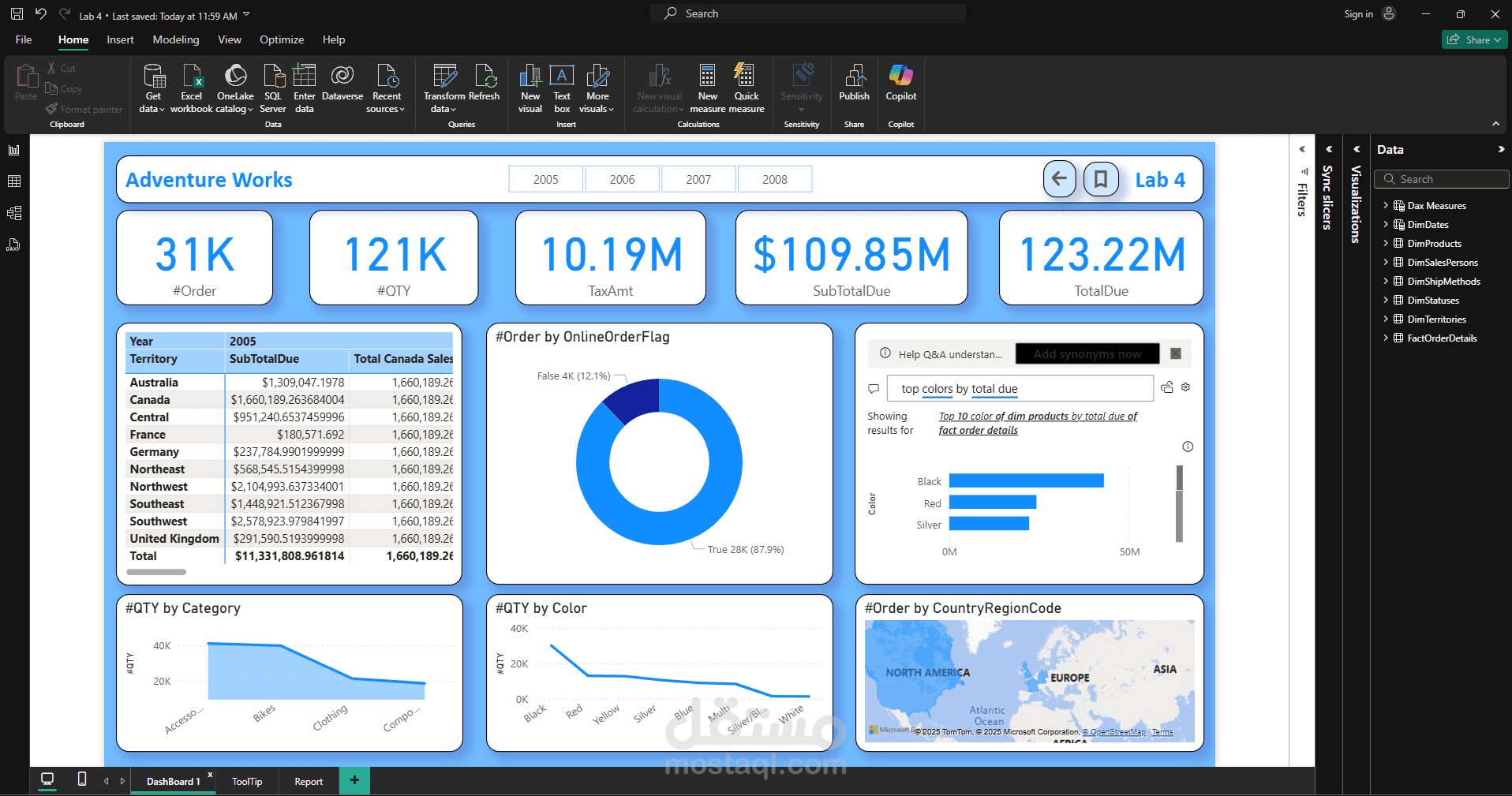1512x796 pixels.
Task: Open Copilot pane
Action: [901, 83]
